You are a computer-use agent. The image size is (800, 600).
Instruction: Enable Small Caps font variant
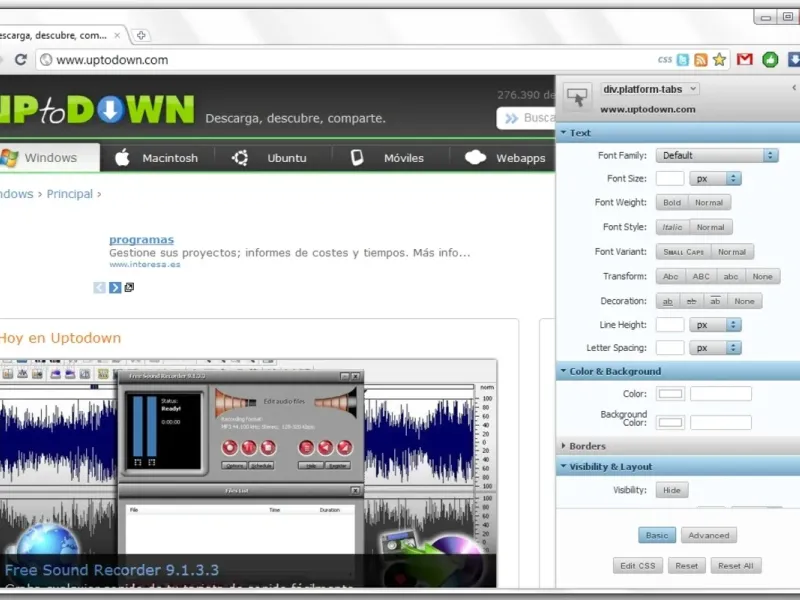pyautogui.click(x=684, y=252)
